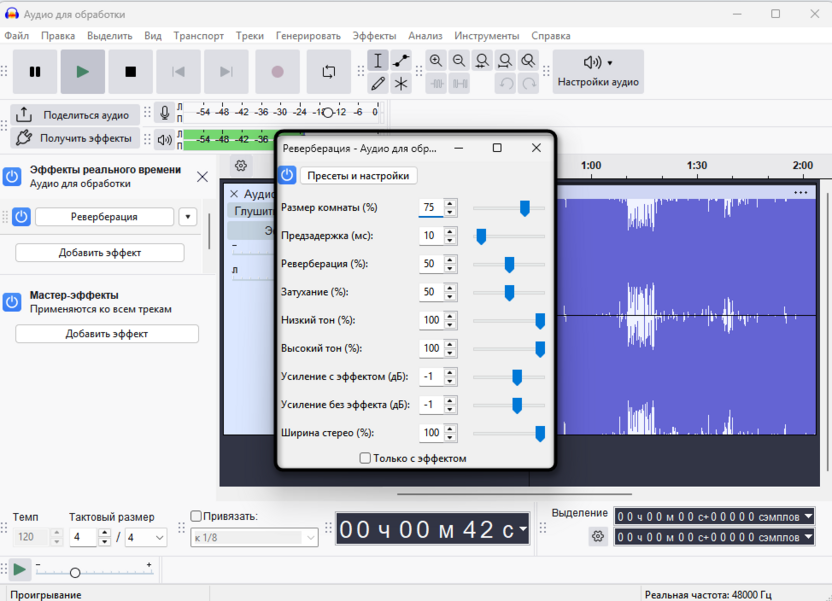
Task: Adjust the playback speed slider
Action: (x=75, y=573)
